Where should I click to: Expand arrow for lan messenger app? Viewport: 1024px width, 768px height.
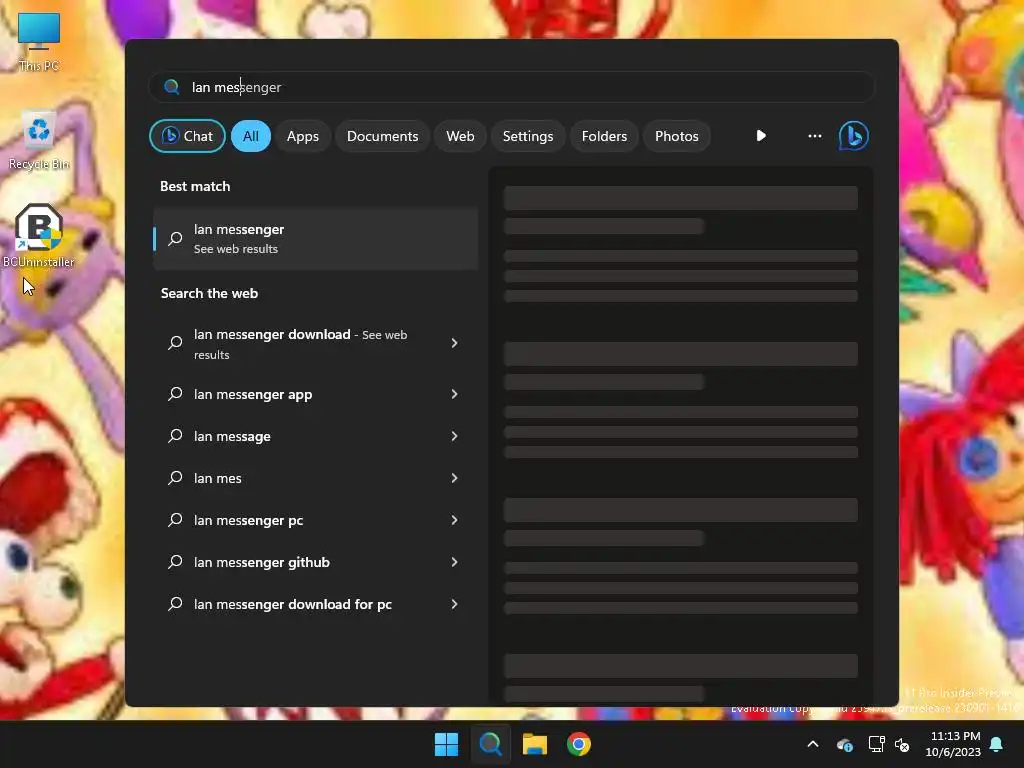tap(455, 394)
